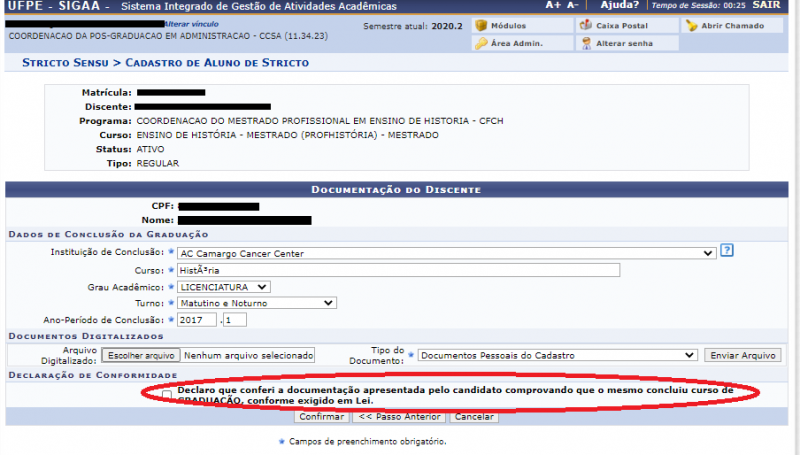The height and width of the screenshot is (455, 800).
Task: Click the Abrir Chamado menu label
Action: 733,26
